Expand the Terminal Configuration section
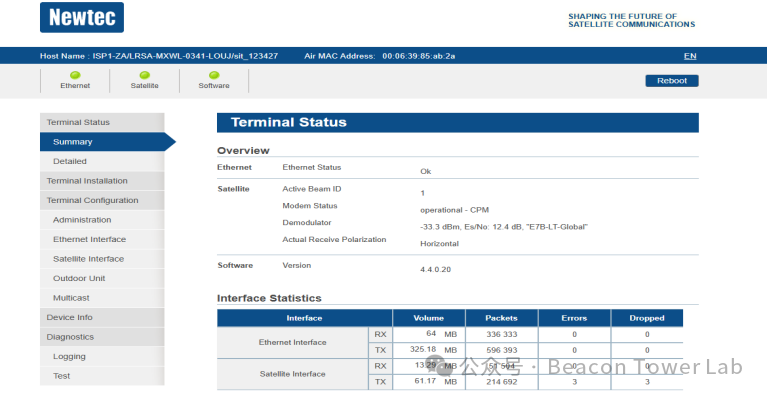The image size is (767, 397). click(102, 200)
